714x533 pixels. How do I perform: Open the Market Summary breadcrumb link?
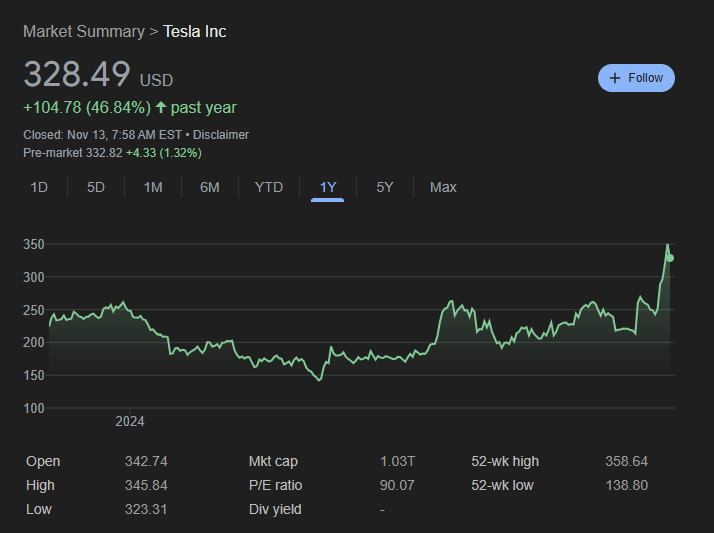coord(84,31)
